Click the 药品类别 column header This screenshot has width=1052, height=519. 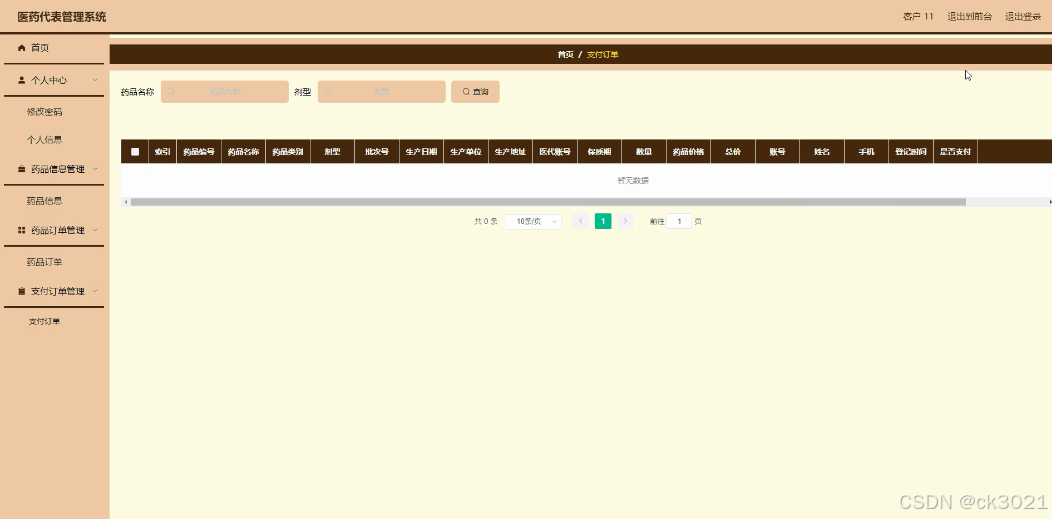pos(288,152)
